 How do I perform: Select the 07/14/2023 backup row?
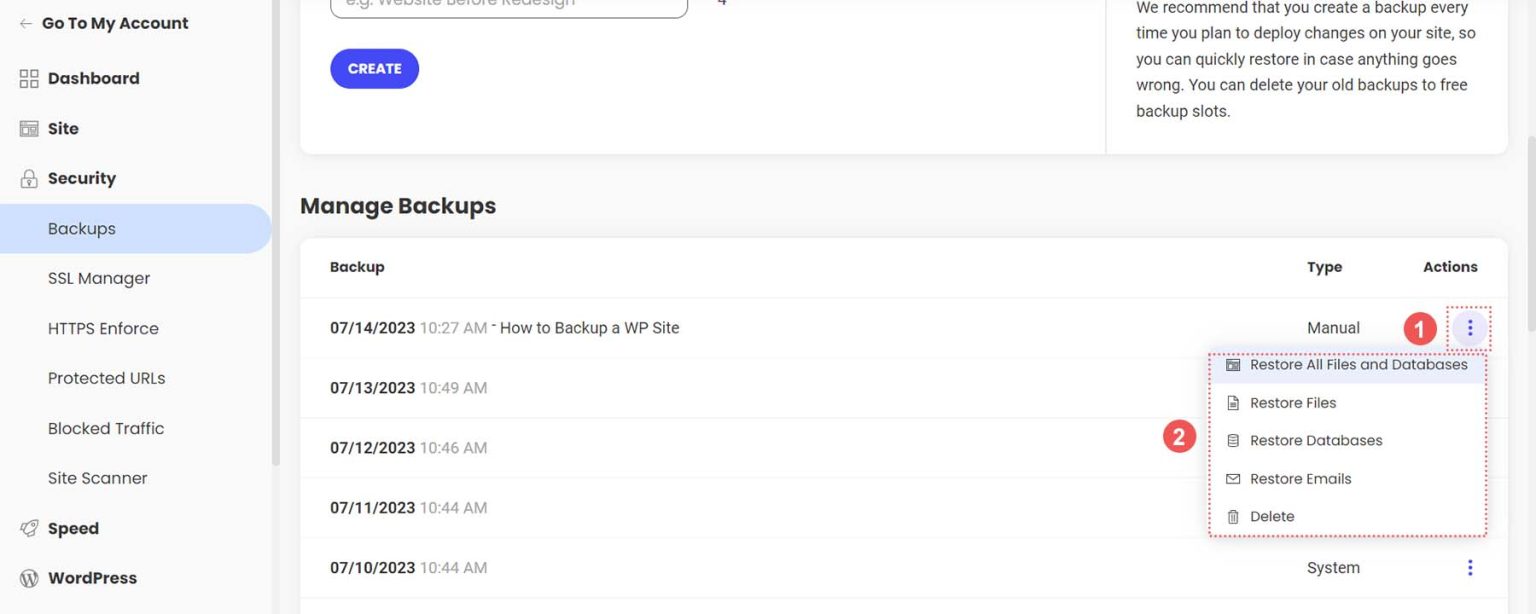click(x=903, y=328)
